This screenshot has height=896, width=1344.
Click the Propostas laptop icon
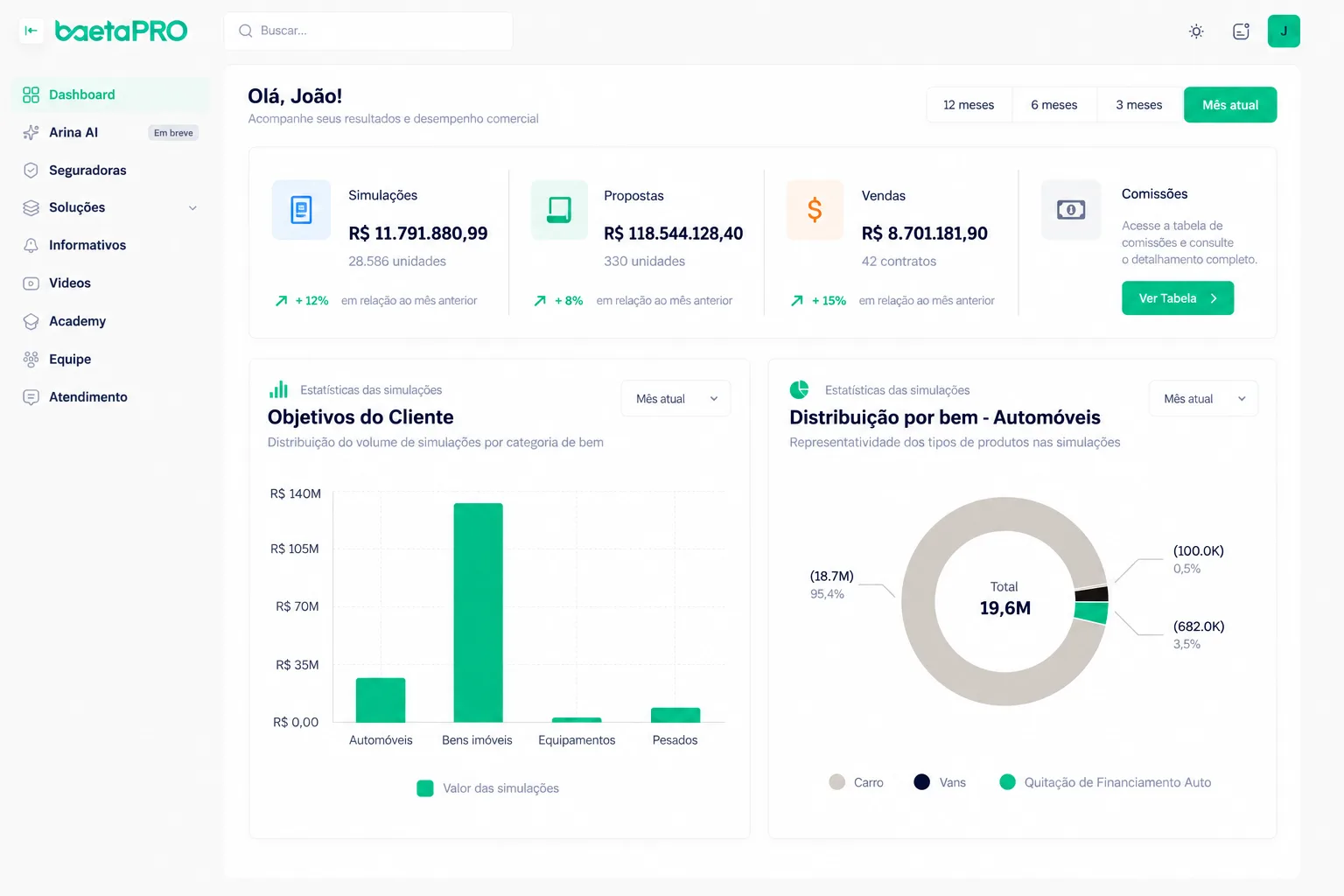(559, 210)
